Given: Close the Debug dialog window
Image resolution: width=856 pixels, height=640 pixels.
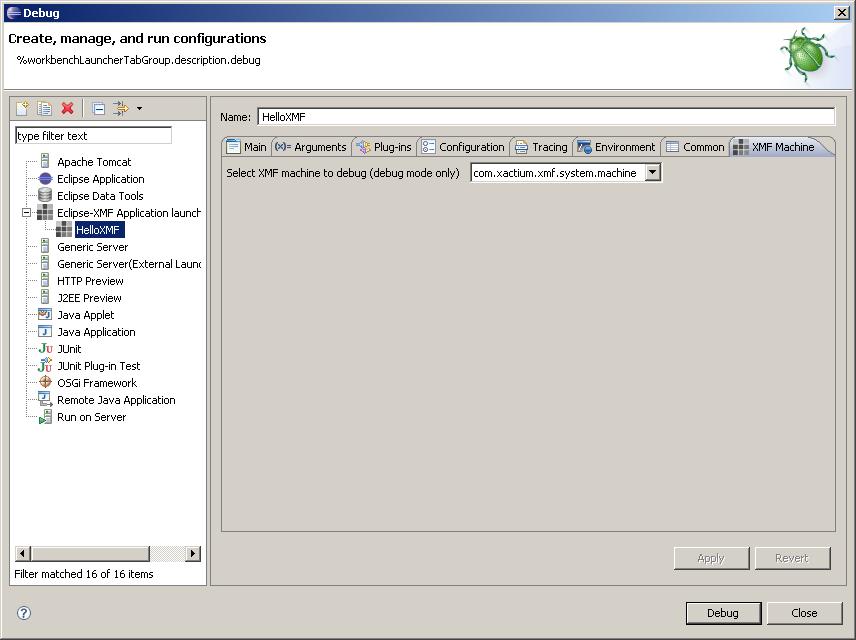Looking at the screenshot, I should pos(842,13).
